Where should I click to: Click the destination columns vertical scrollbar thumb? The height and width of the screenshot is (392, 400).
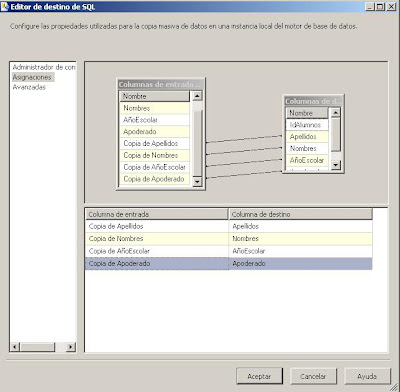336,134
